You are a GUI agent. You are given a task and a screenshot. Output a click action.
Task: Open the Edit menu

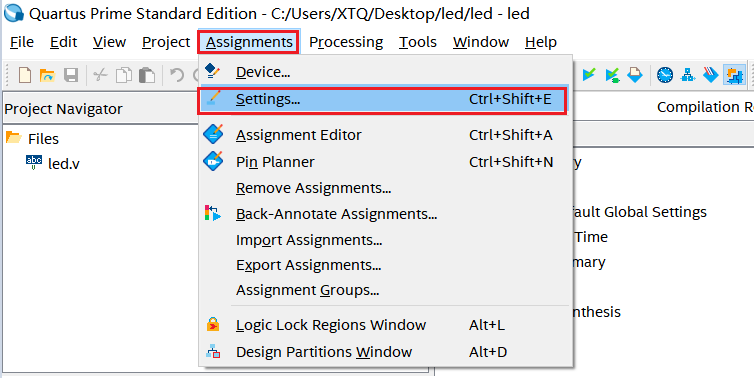click(x=63, y=42)
